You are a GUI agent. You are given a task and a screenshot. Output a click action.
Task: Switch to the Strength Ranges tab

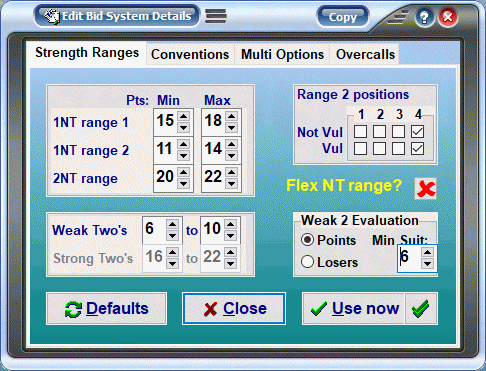click(87, 53)
